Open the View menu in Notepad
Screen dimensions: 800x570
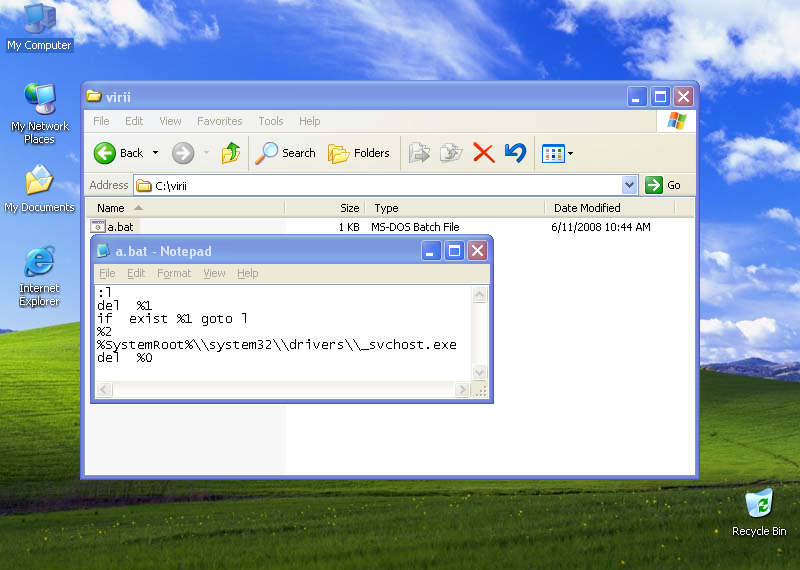214,273
